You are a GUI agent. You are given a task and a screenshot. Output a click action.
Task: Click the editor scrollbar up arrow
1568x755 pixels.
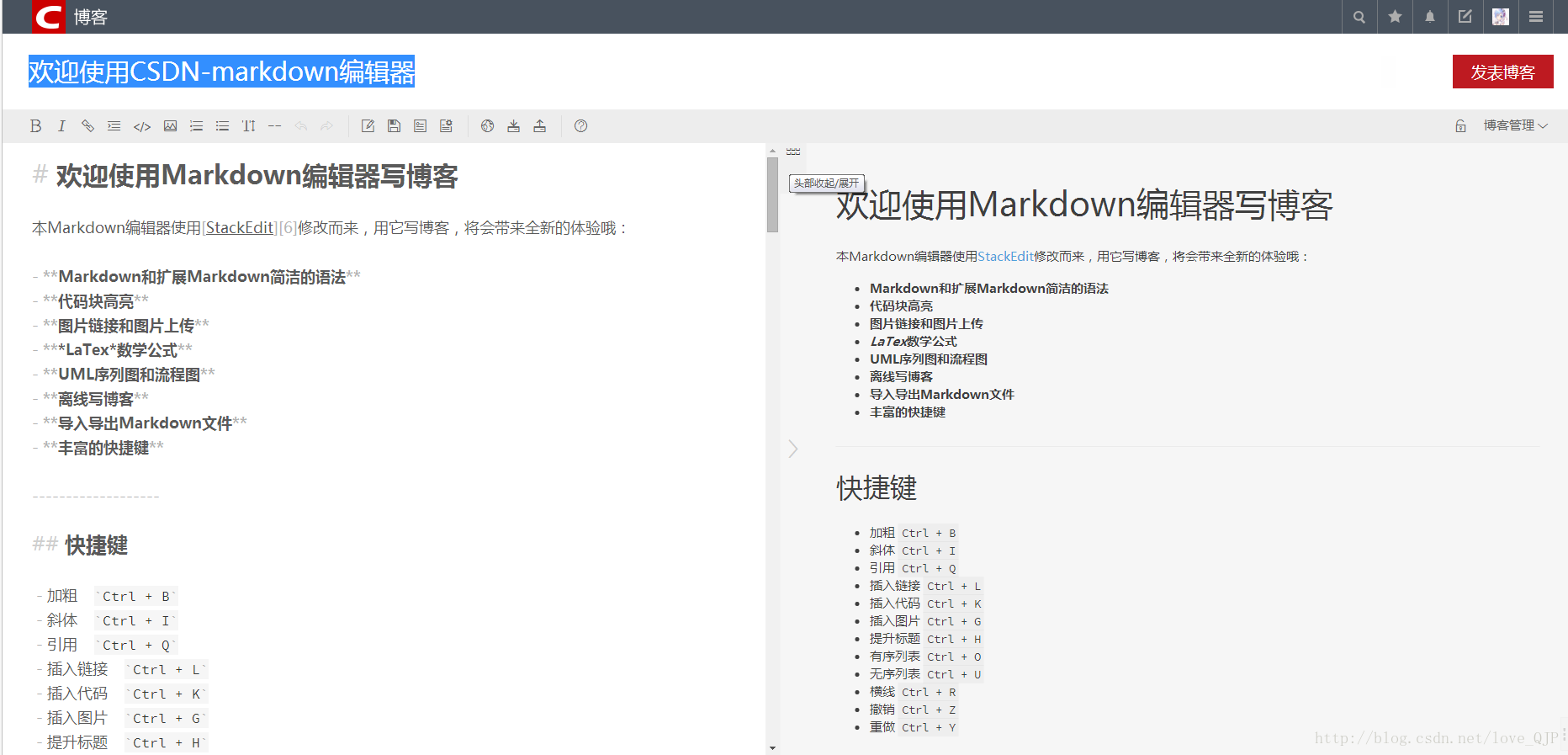(772, 151)
